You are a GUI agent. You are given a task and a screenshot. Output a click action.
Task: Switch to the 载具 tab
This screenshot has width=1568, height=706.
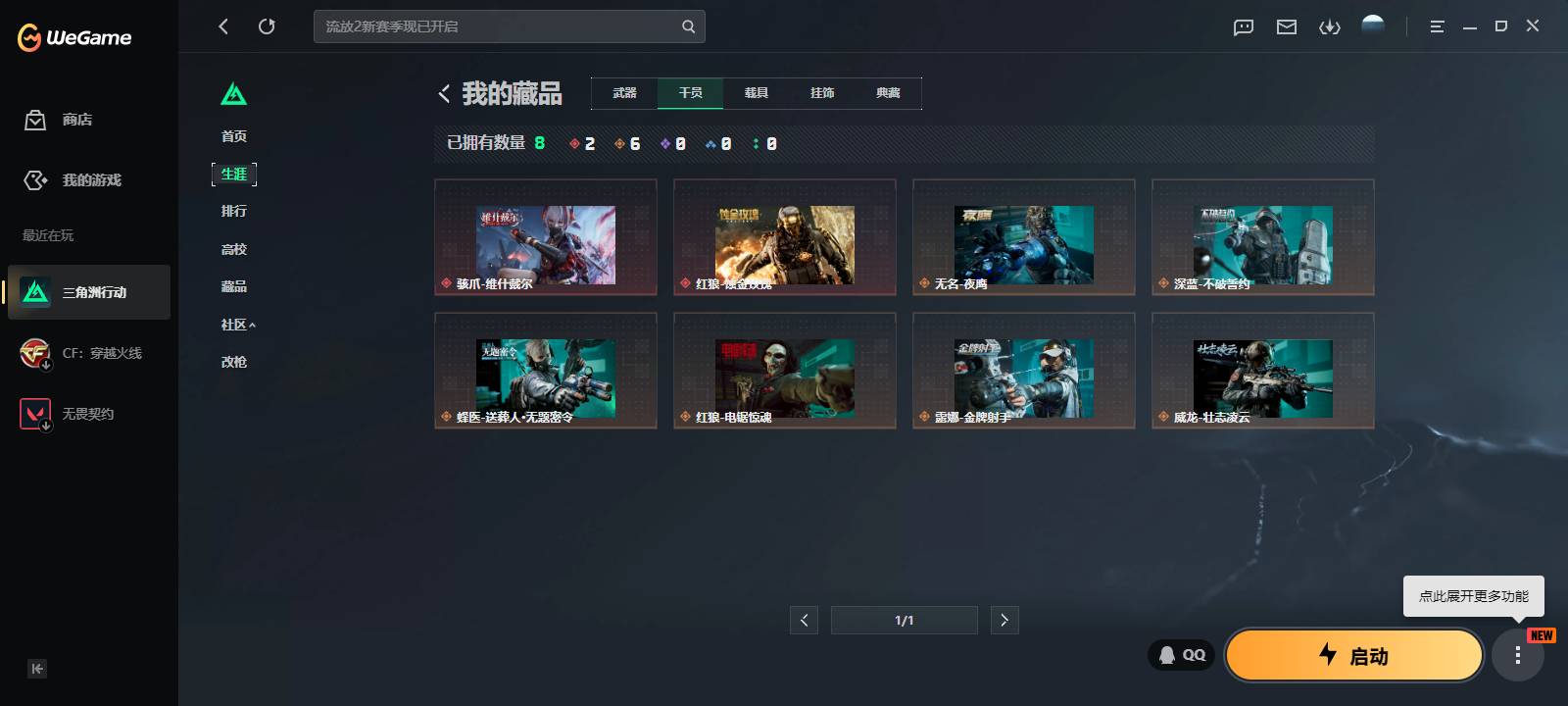(x=756, y=93)
